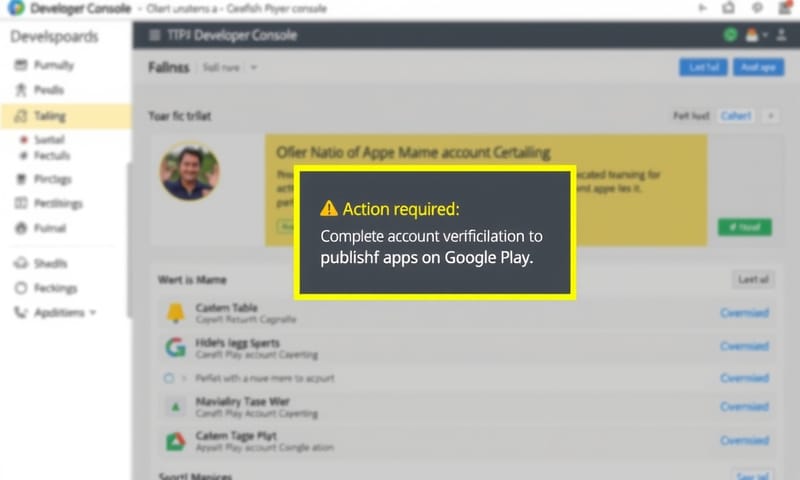Switch to the blue 'Cahert' tab

[x=736, y=116]
